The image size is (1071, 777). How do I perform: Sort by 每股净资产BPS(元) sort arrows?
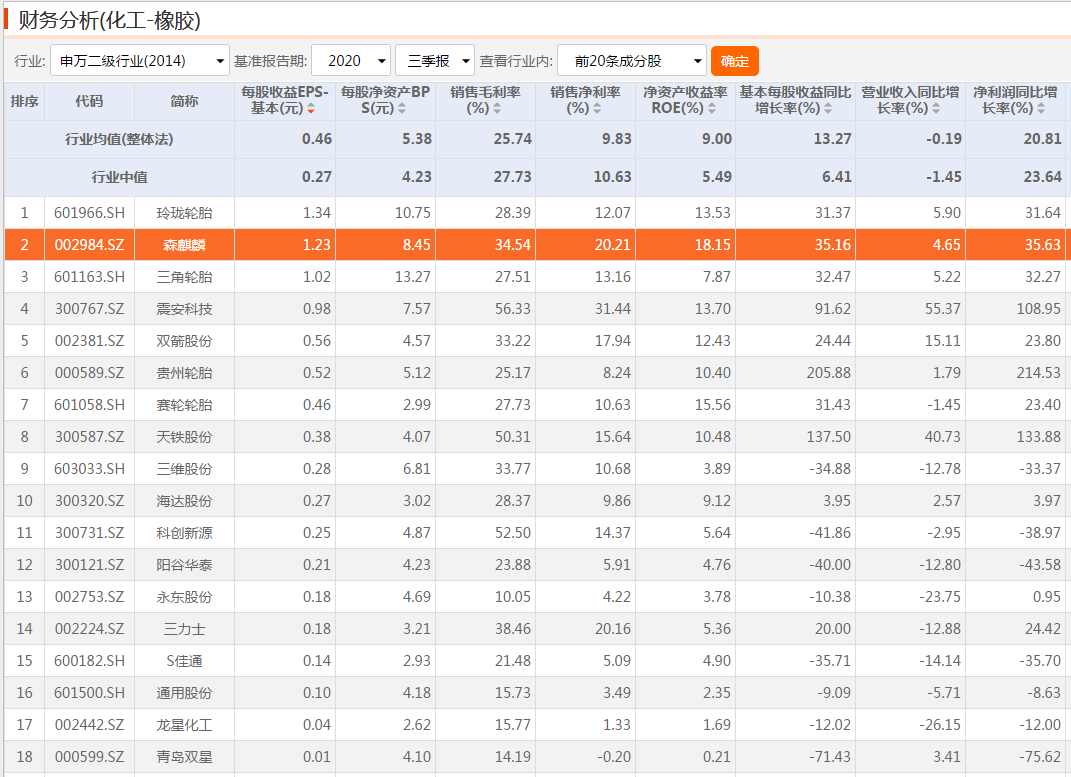tap(402, 109)
